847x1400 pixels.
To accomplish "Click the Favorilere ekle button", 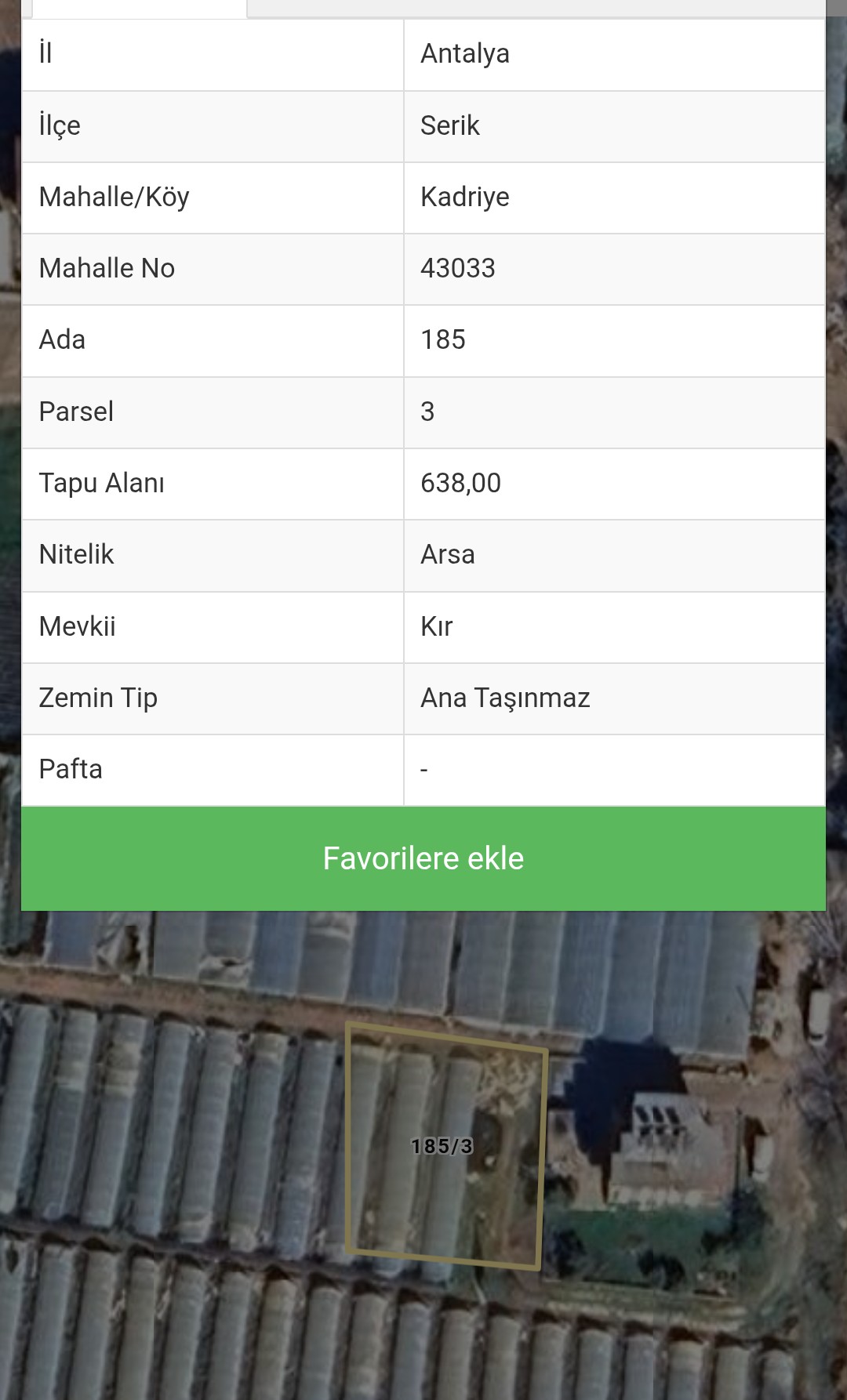I will click(x=423, y=858).
